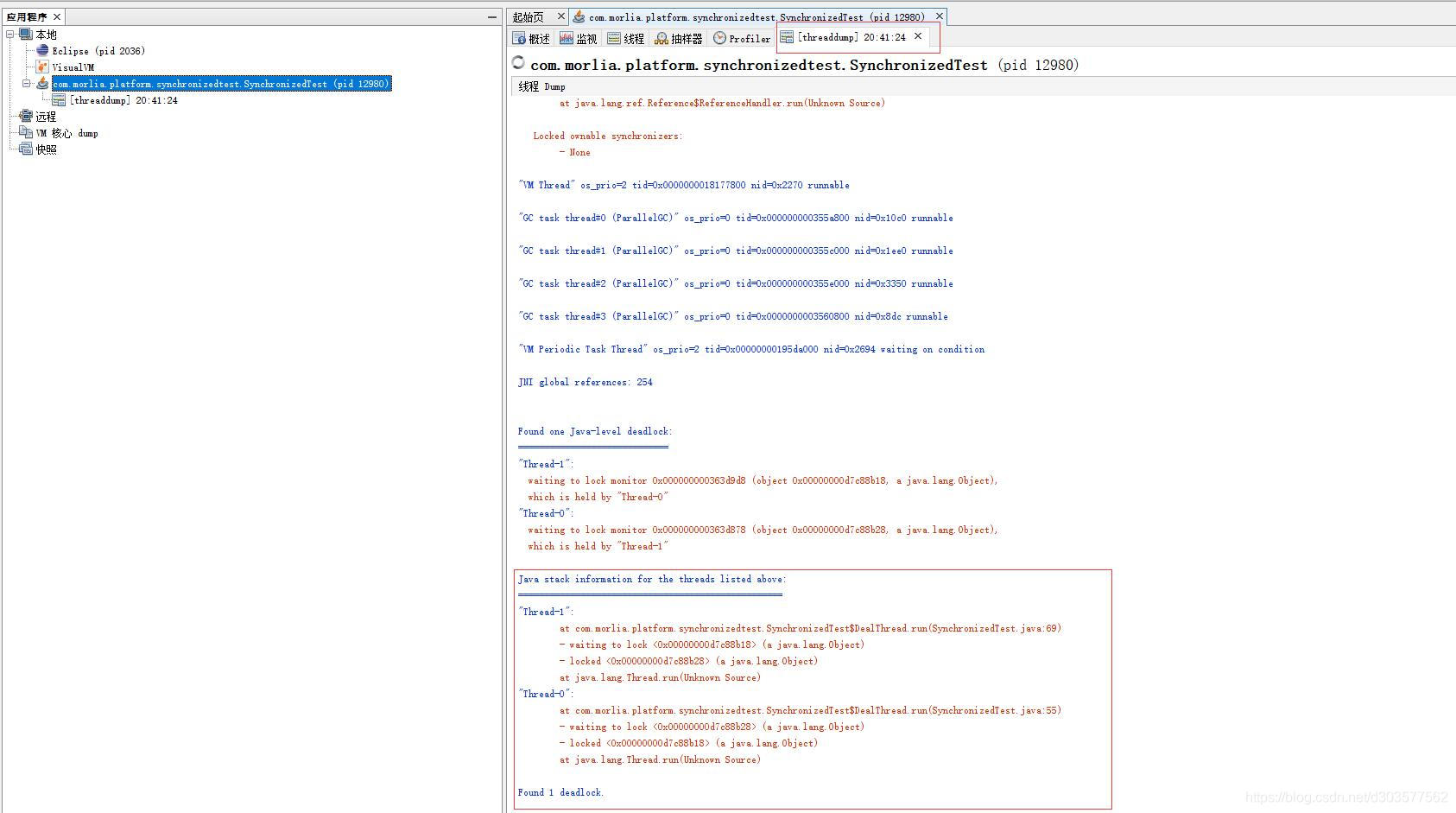Close the 起始页 tab

560,16
